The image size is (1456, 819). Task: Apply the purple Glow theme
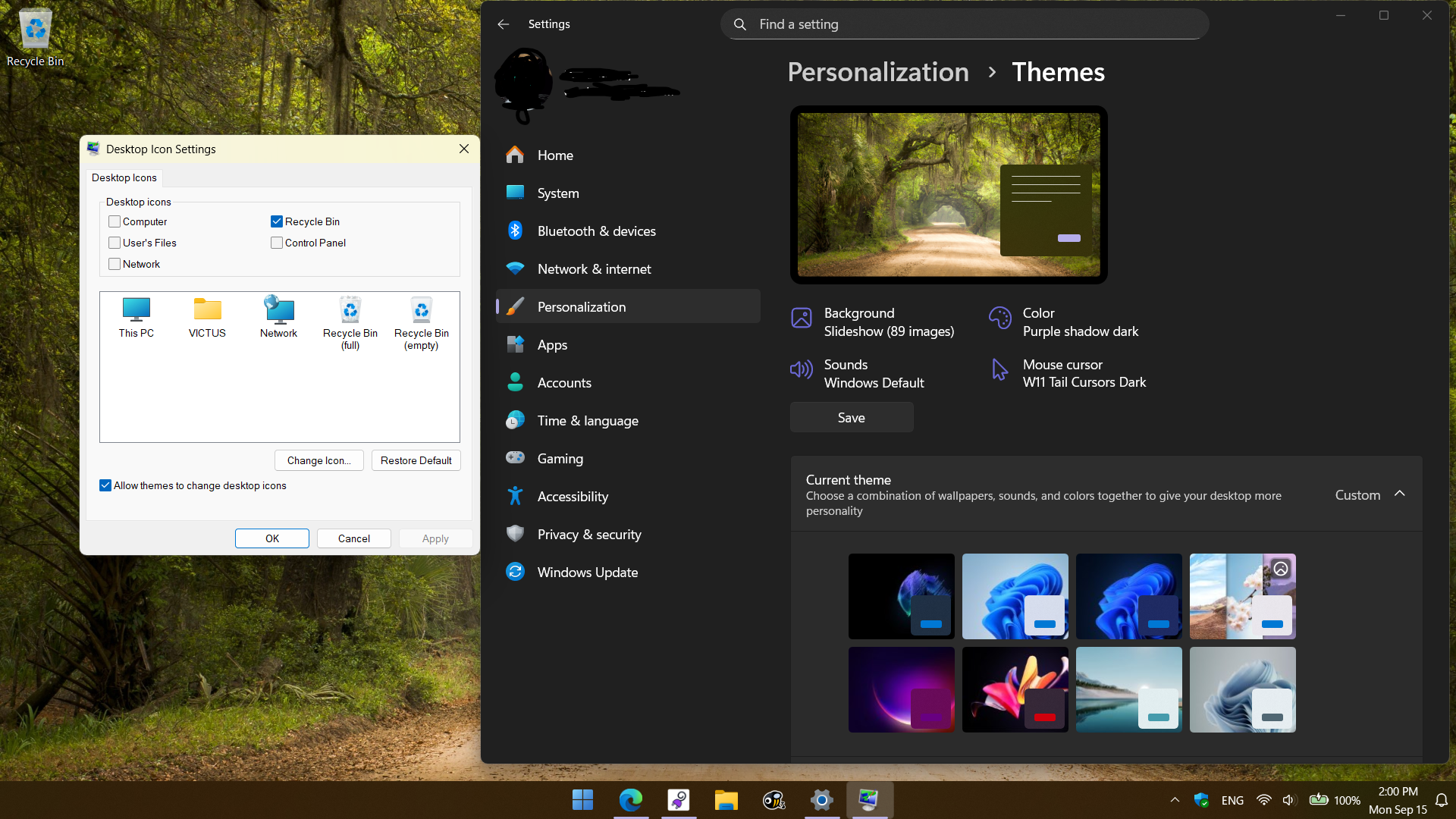tap(901, 689)
